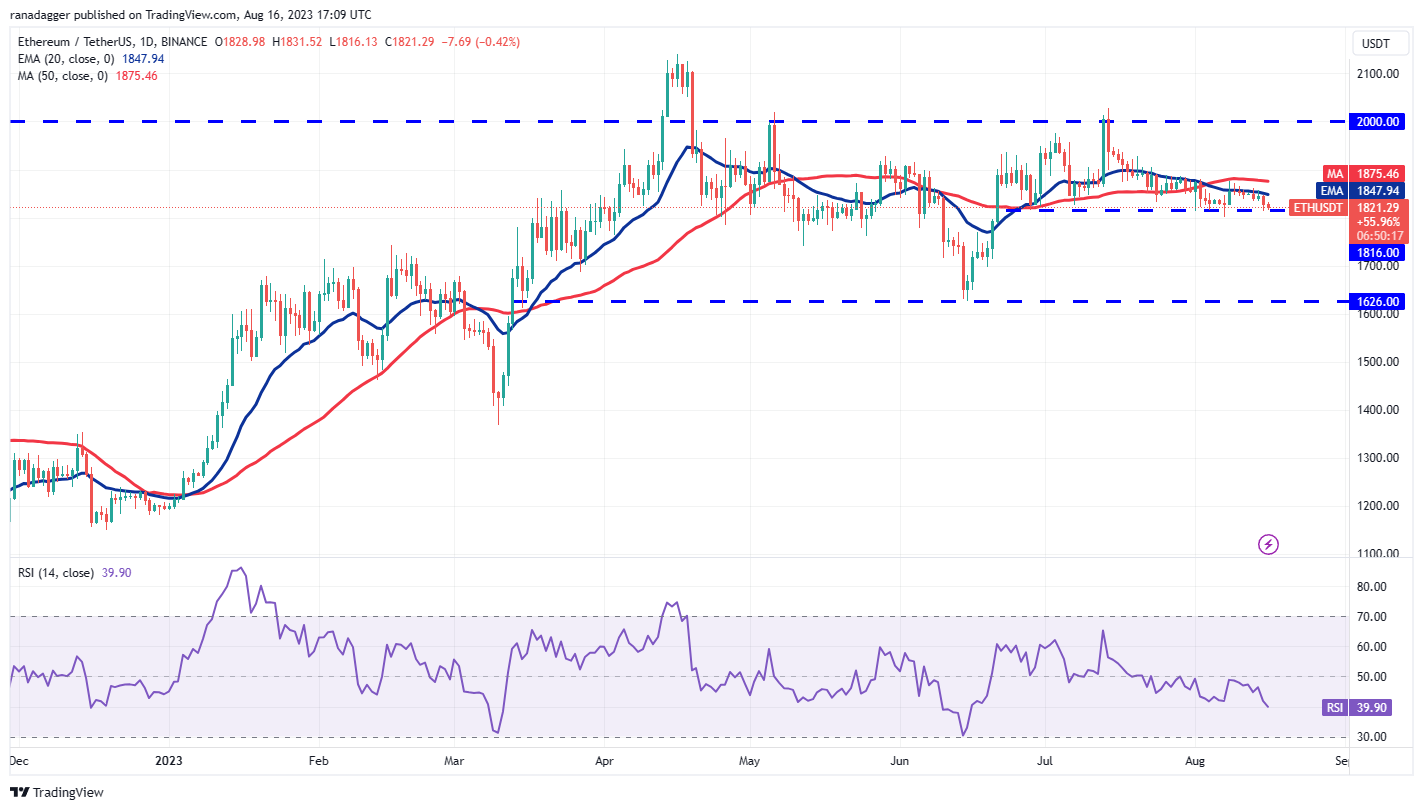Click the blue 1626.00 support level label
Image resolution: width=1423 pixels, height=810 pixels.
pos(1377,301)
